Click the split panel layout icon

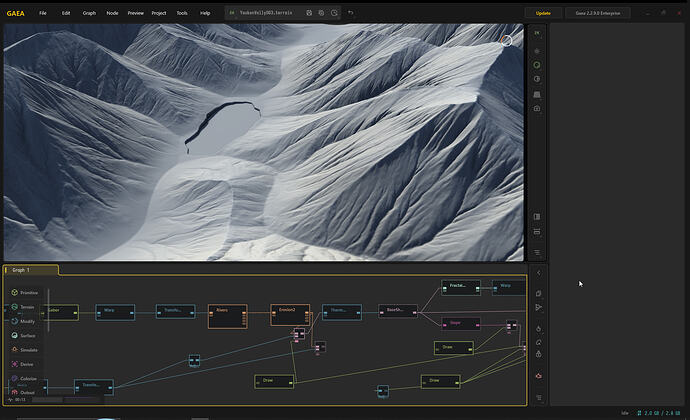(x=537, y=217)
